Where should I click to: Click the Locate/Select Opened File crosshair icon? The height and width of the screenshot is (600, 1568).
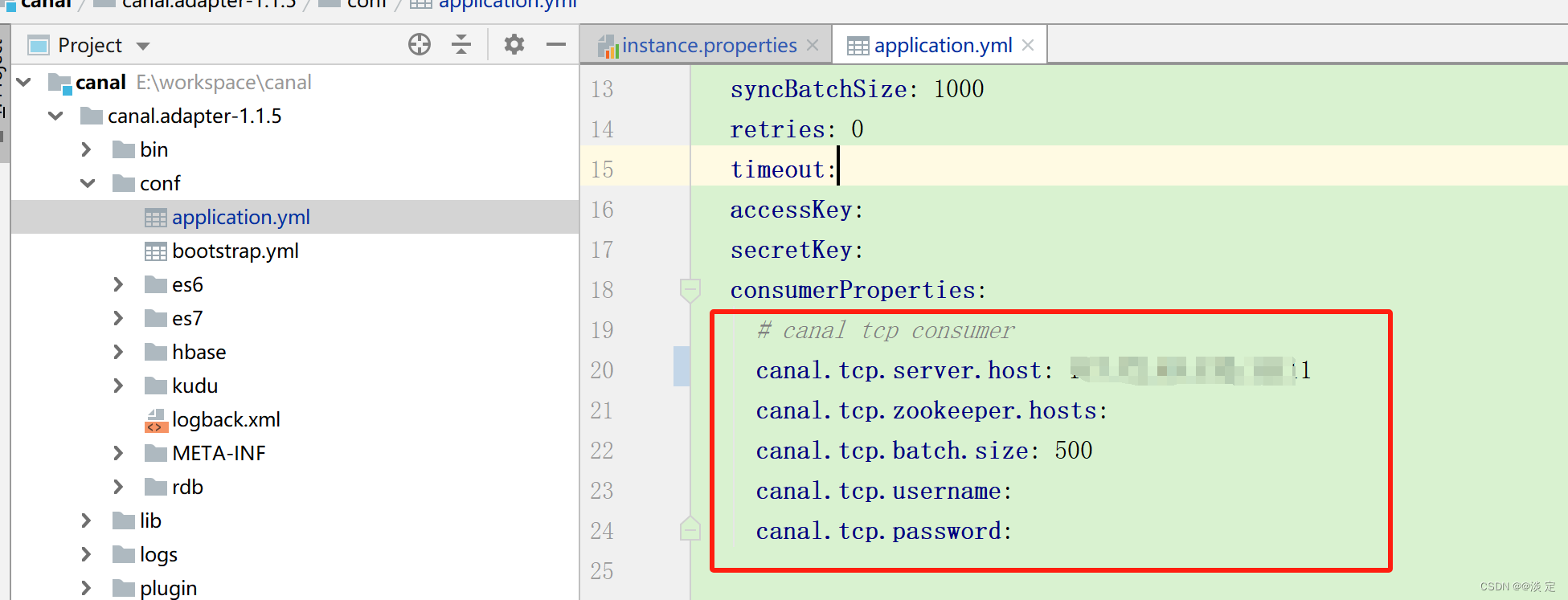(x=420, y=44)
